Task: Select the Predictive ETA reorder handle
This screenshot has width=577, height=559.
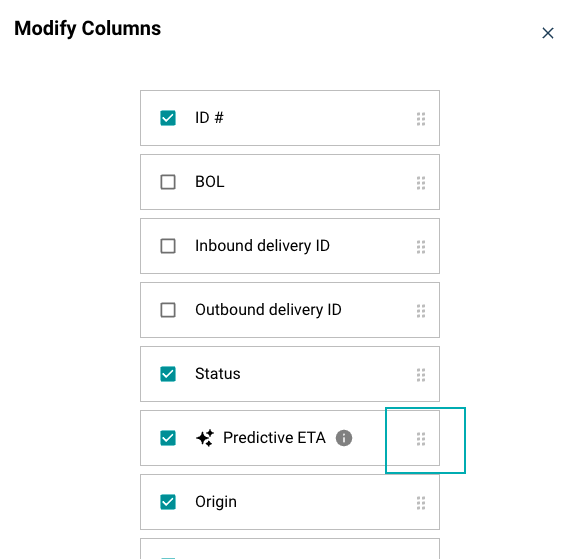Action: [421, 439]
